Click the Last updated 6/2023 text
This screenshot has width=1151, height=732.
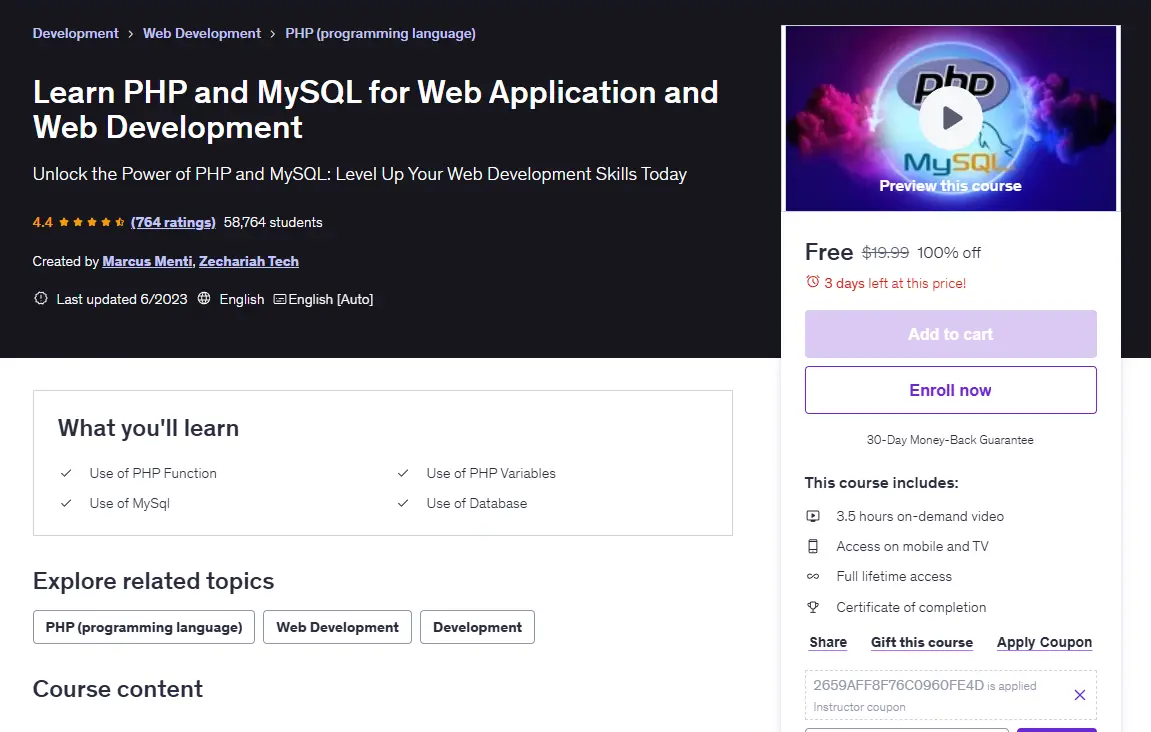click(x=122, y=299)
